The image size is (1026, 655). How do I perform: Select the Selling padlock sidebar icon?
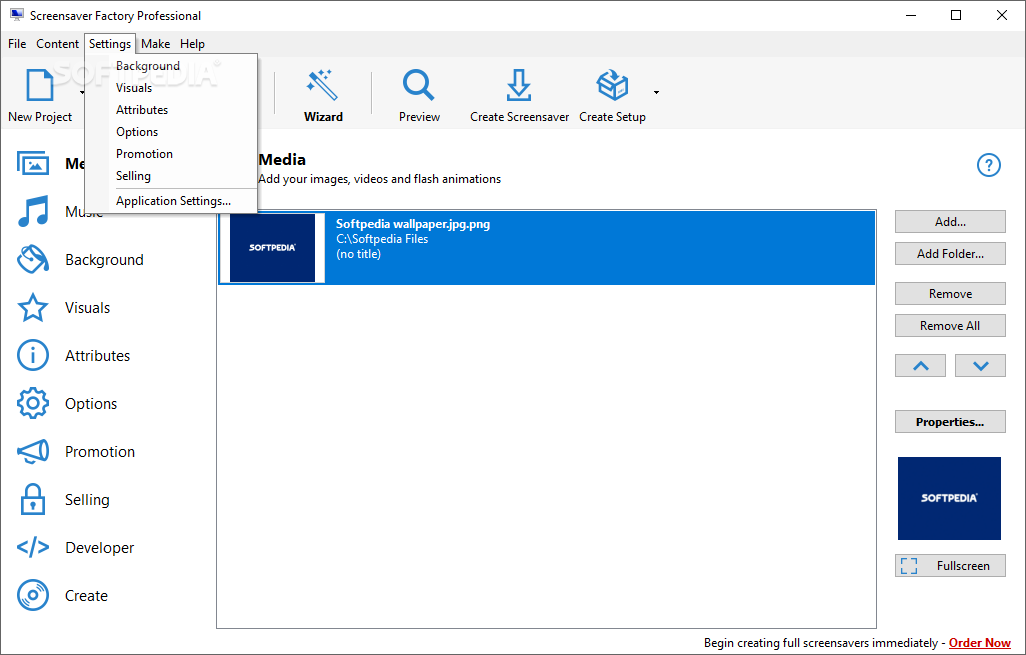coord(33,499)
